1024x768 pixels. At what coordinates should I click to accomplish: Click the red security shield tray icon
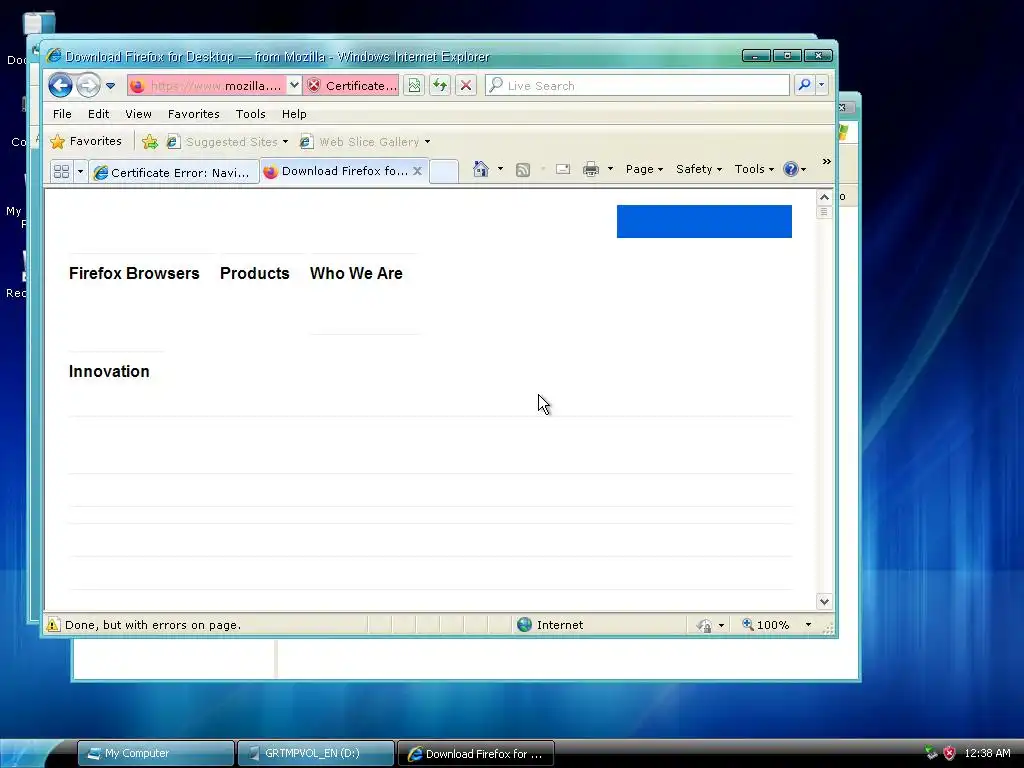pyautogui.click(x=950, y=753)
